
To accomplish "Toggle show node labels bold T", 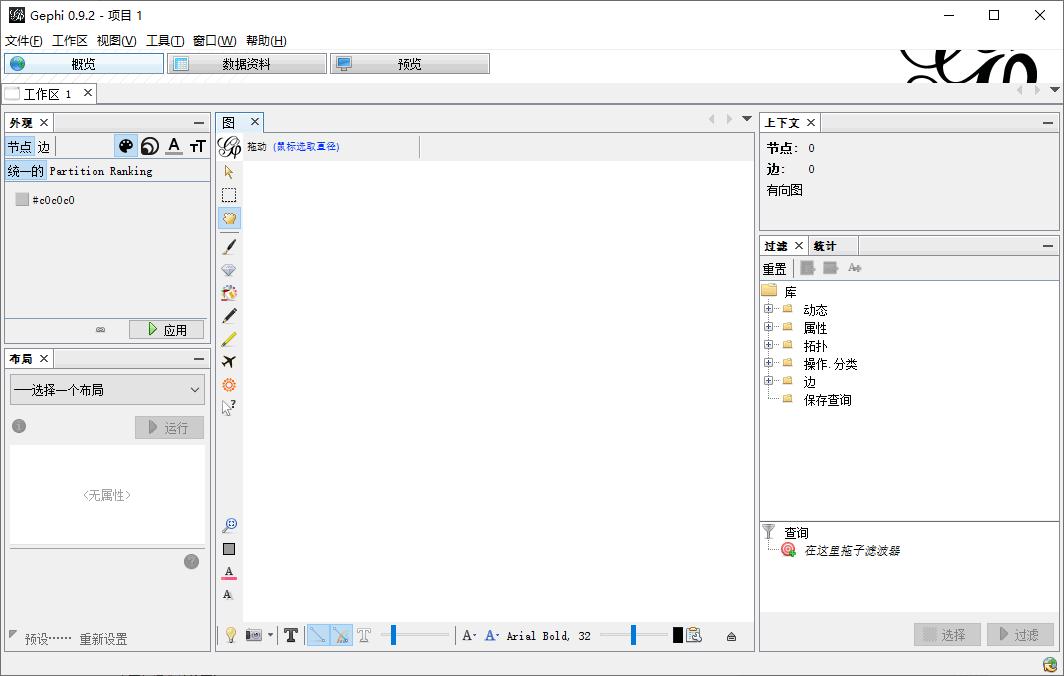I will (291, 635).
